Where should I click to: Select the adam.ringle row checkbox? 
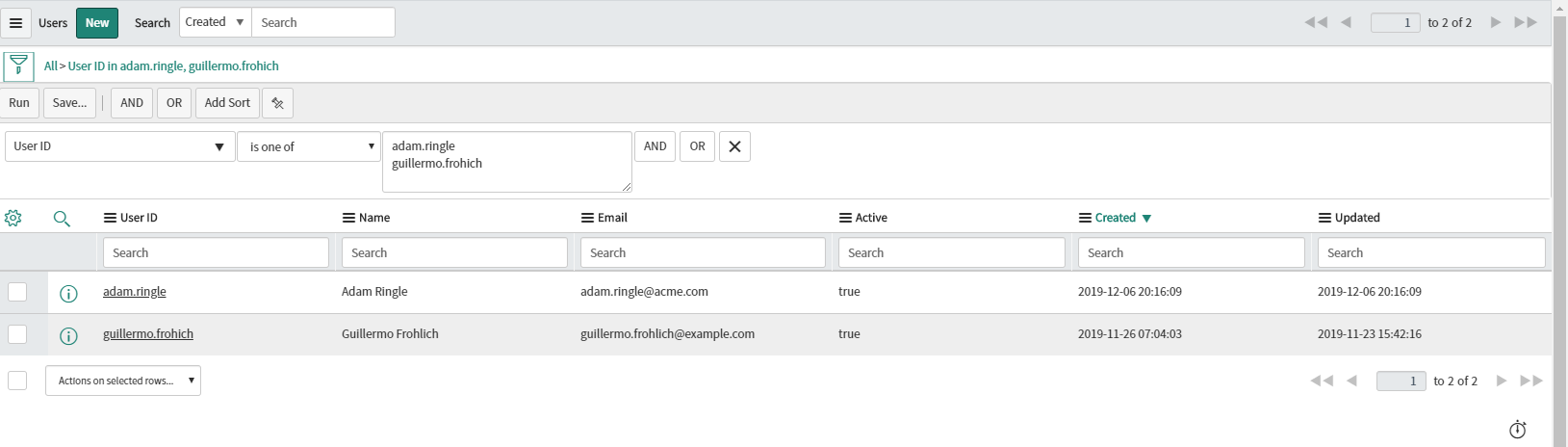[17, 292]
